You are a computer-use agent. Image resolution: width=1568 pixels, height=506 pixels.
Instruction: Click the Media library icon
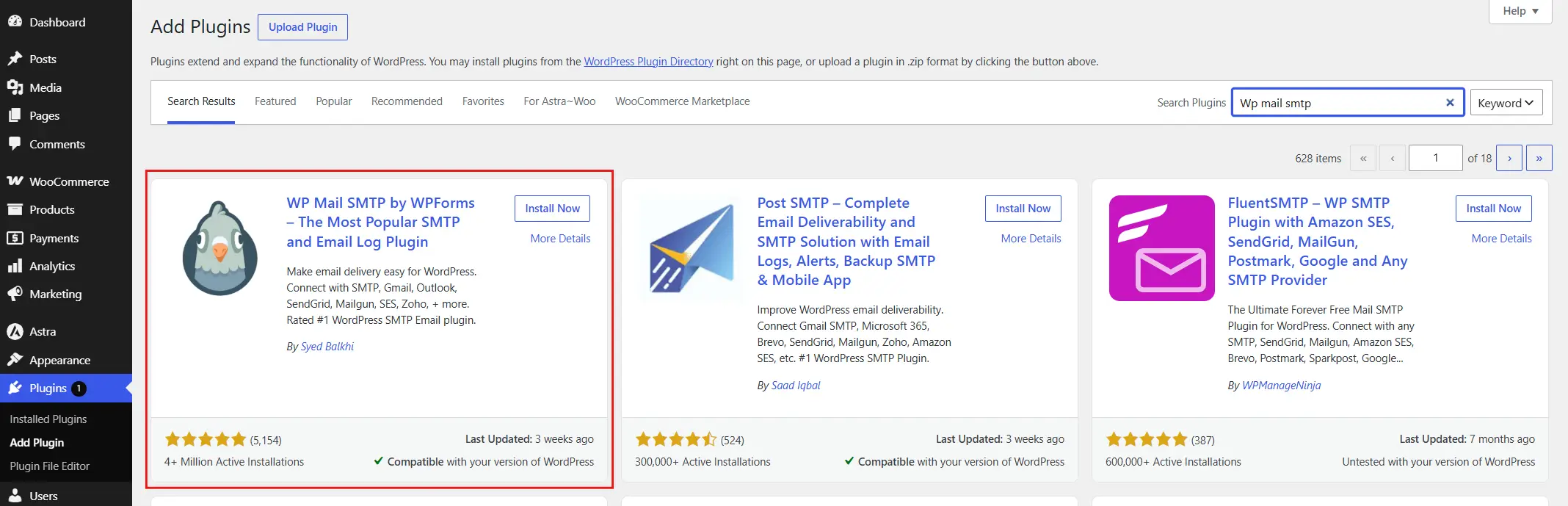pos(15,87)
